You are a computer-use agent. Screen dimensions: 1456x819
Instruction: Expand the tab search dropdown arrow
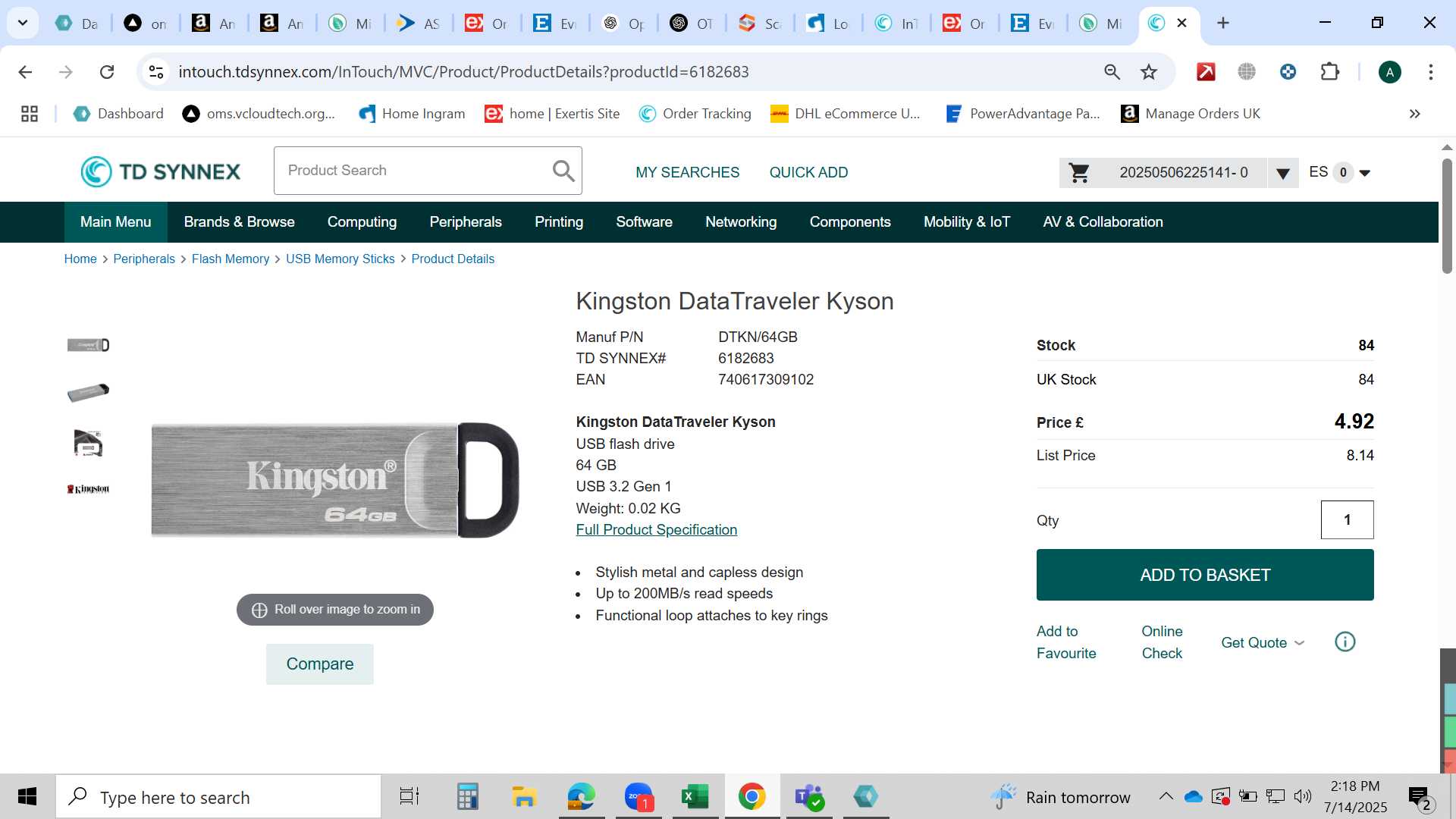(23, 23)
